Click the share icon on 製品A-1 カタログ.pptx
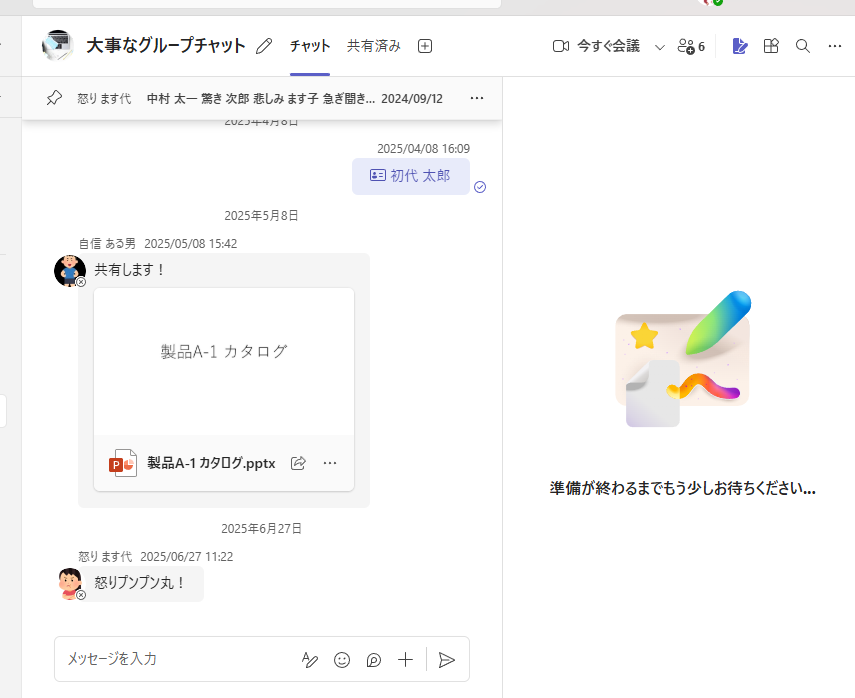855x698 pixels. (x=298, y=463)
